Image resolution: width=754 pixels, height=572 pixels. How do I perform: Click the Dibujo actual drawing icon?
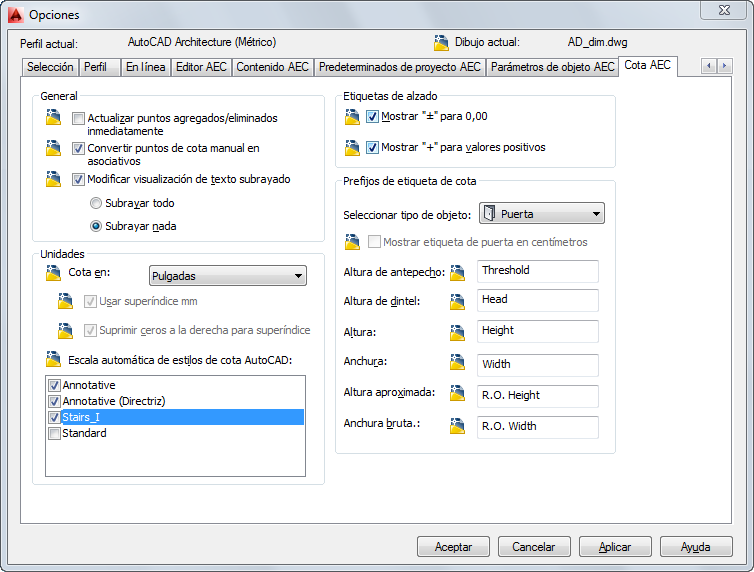point(441,43)
